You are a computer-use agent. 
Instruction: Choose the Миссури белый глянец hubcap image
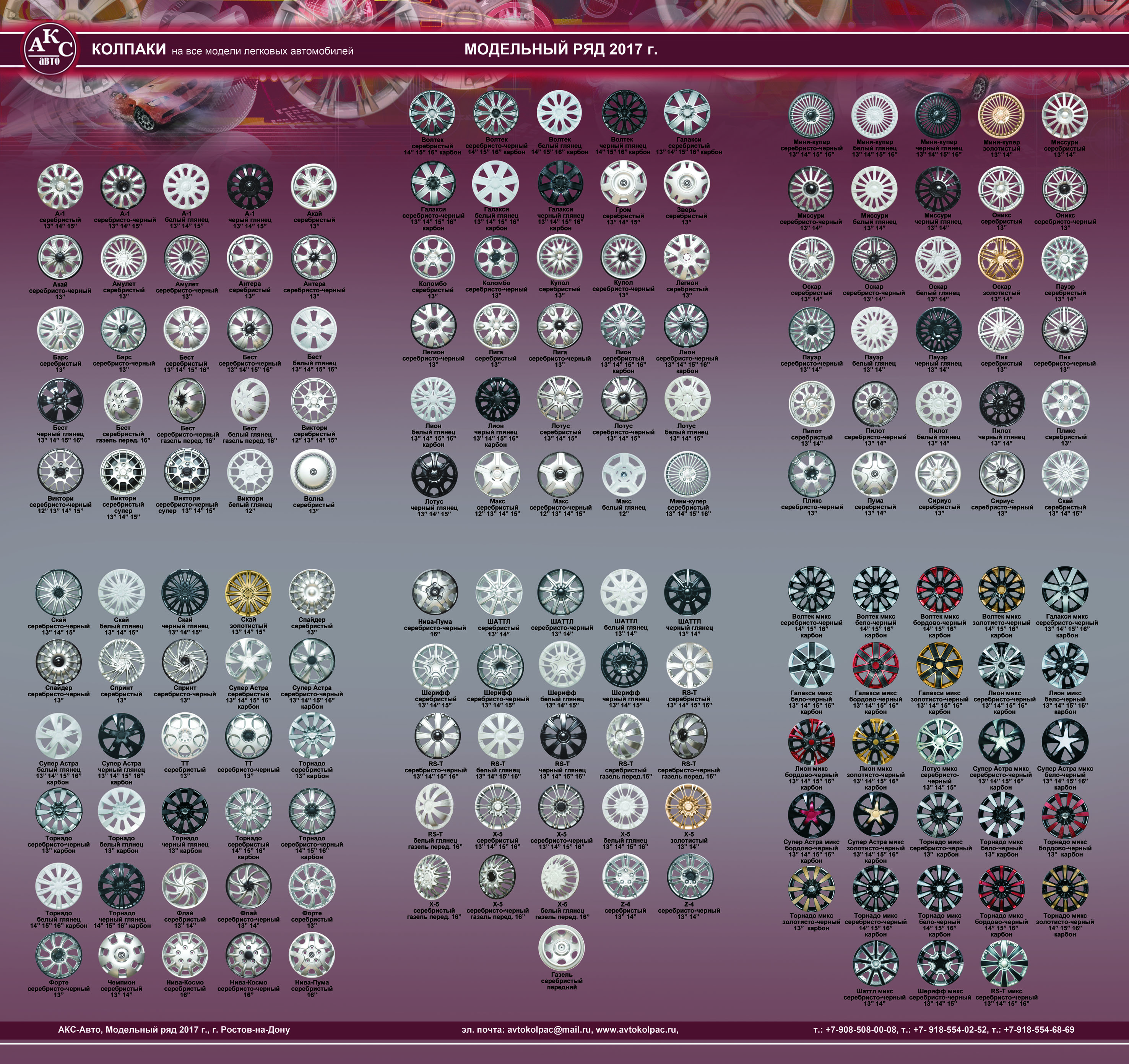(x=875, y=189)
